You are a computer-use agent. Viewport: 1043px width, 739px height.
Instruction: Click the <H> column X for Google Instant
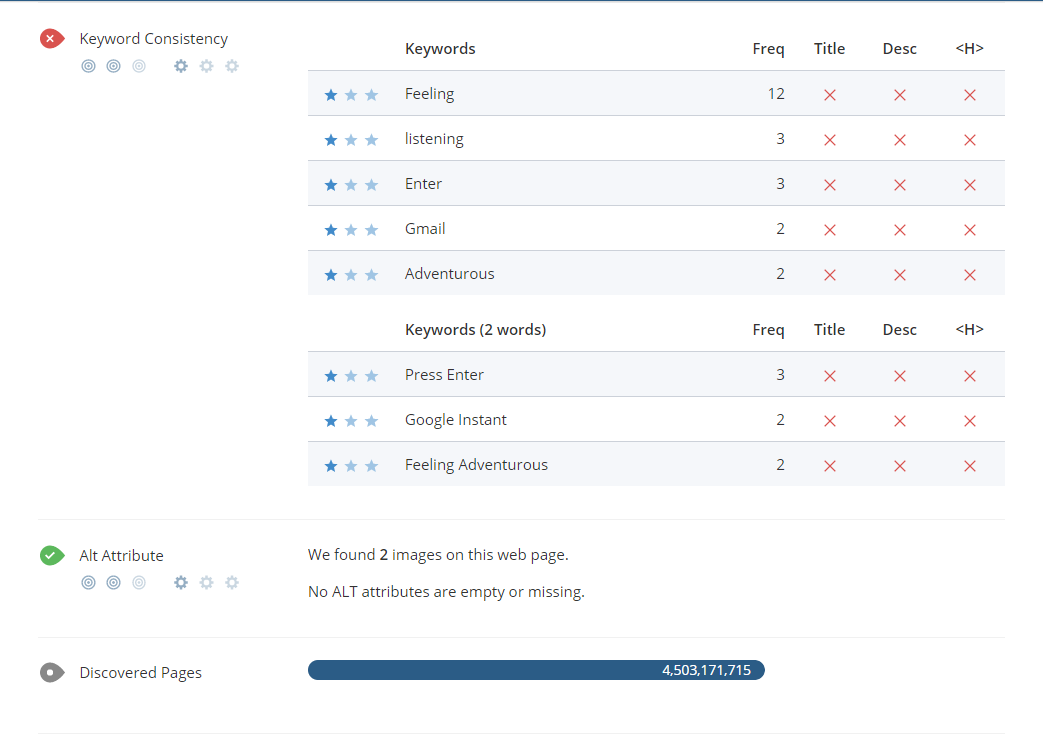pyautogui.click(x=969, y=421)
